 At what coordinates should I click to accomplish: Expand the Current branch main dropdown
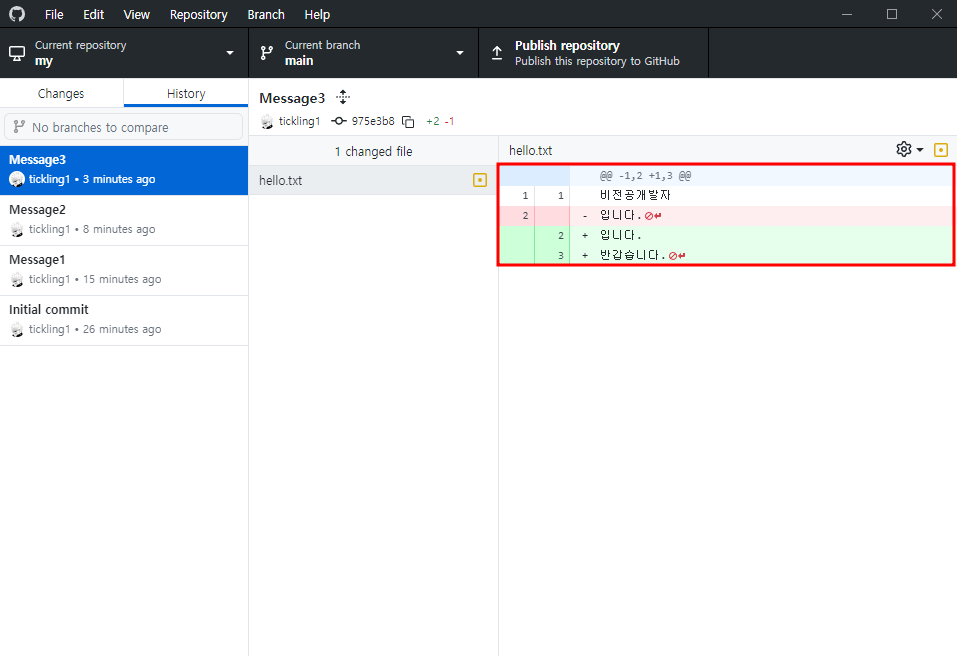(363, 53)
